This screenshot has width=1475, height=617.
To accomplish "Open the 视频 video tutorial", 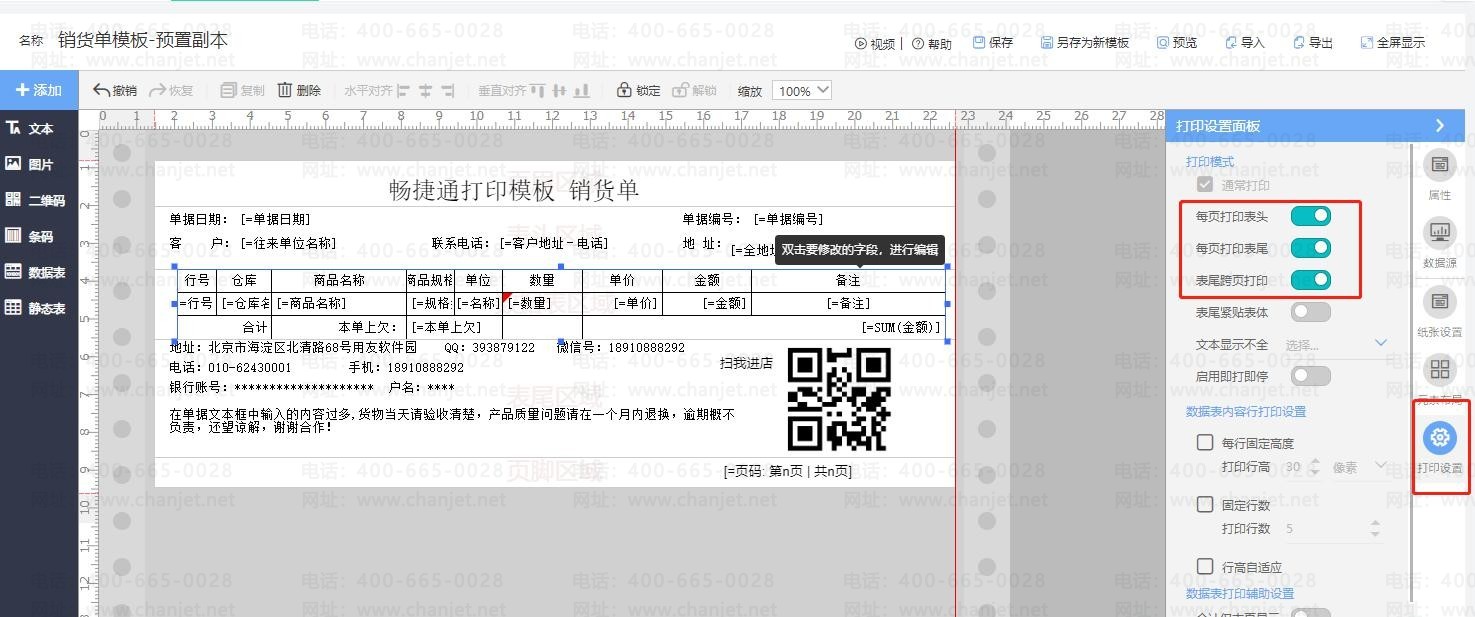I will pyautogui.click(x=875, y=43).
